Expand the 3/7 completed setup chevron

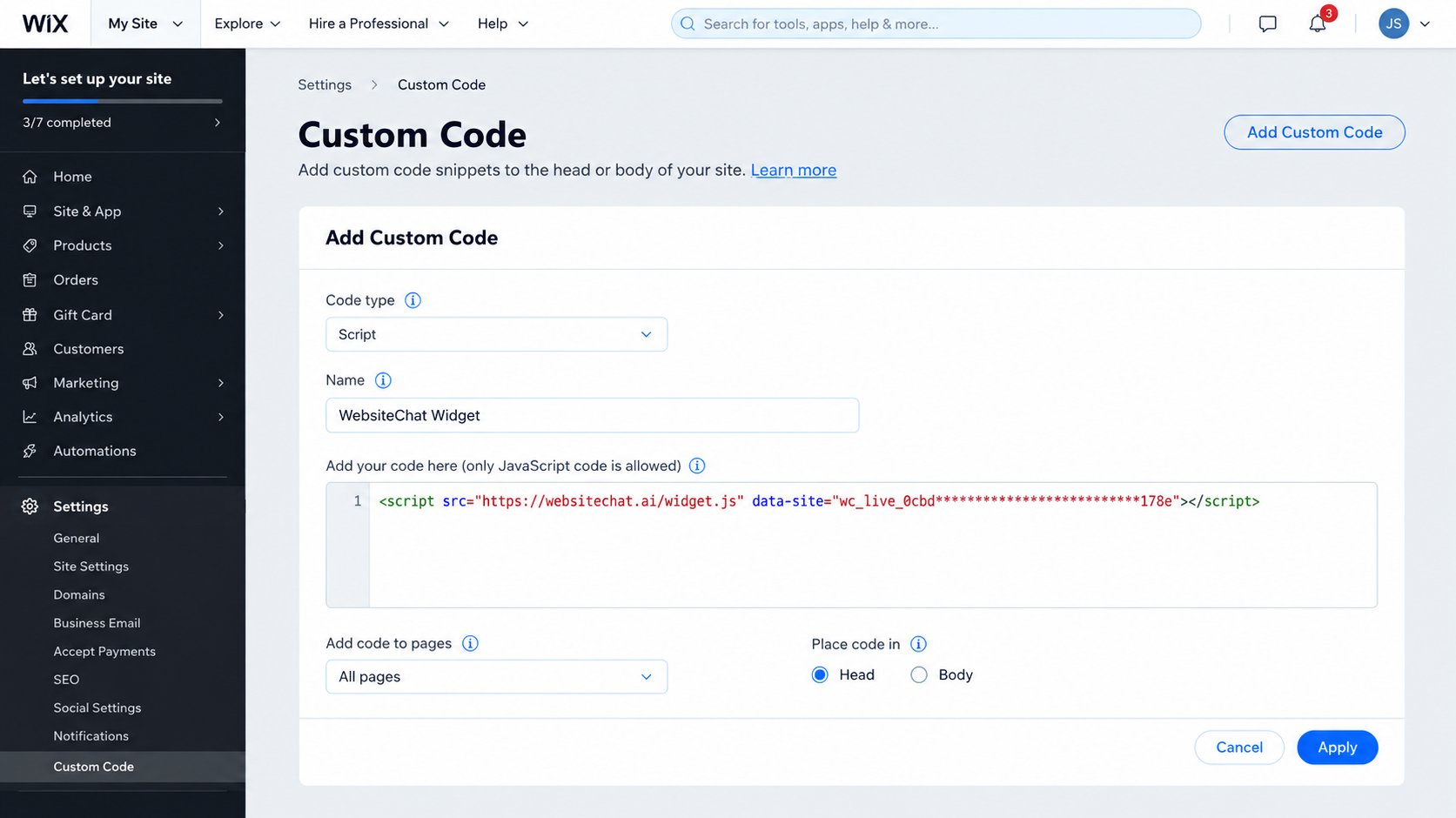(218, 123)
